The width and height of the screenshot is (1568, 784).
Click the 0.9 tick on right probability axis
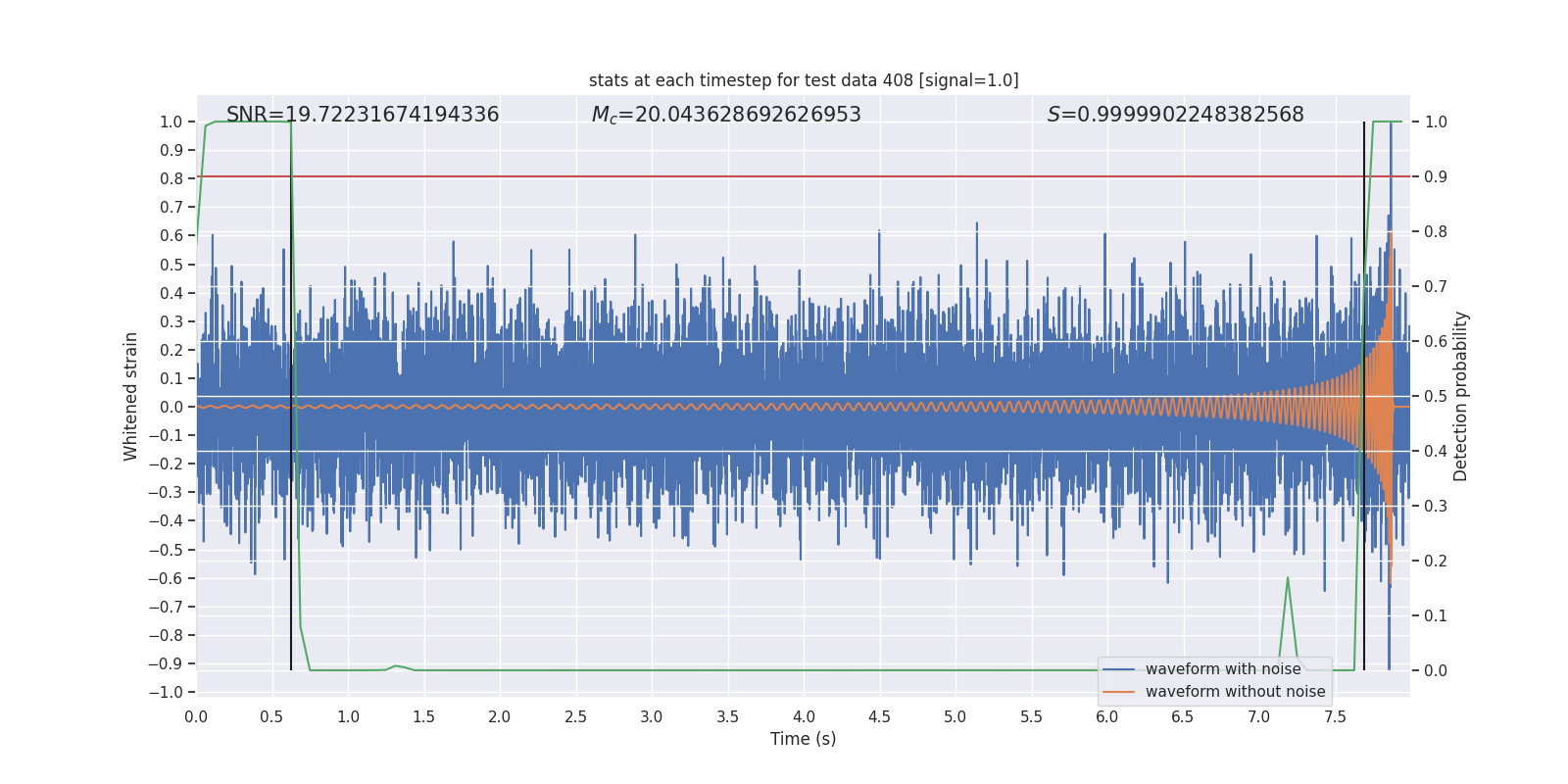pos(1436,177)
